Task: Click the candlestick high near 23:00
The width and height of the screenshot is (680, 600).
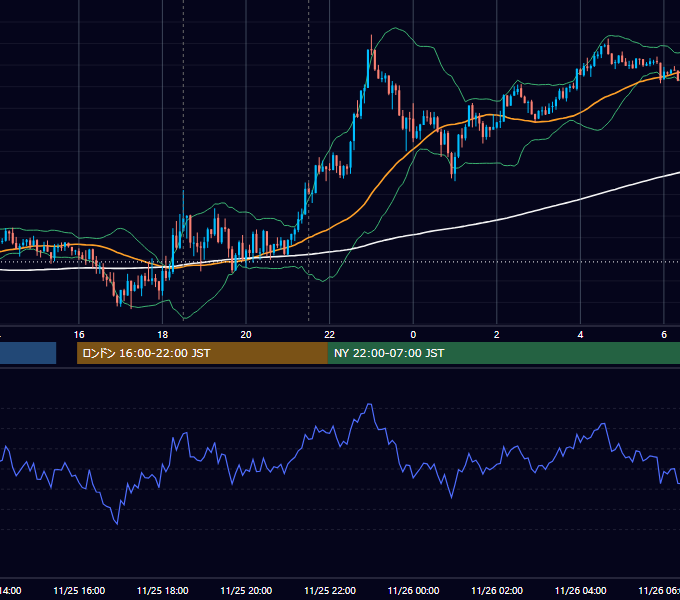Action: click(372, 36)
